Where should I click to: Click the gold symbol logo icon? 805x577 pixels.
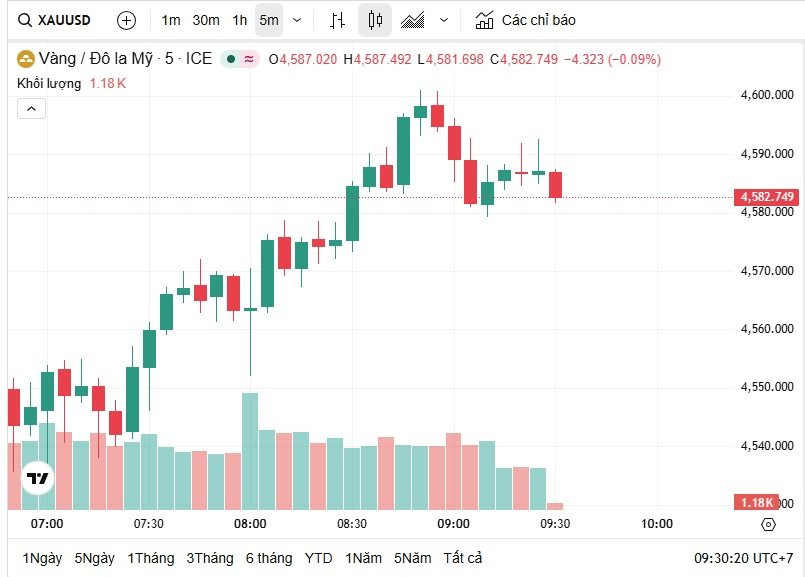coord(25,59)
